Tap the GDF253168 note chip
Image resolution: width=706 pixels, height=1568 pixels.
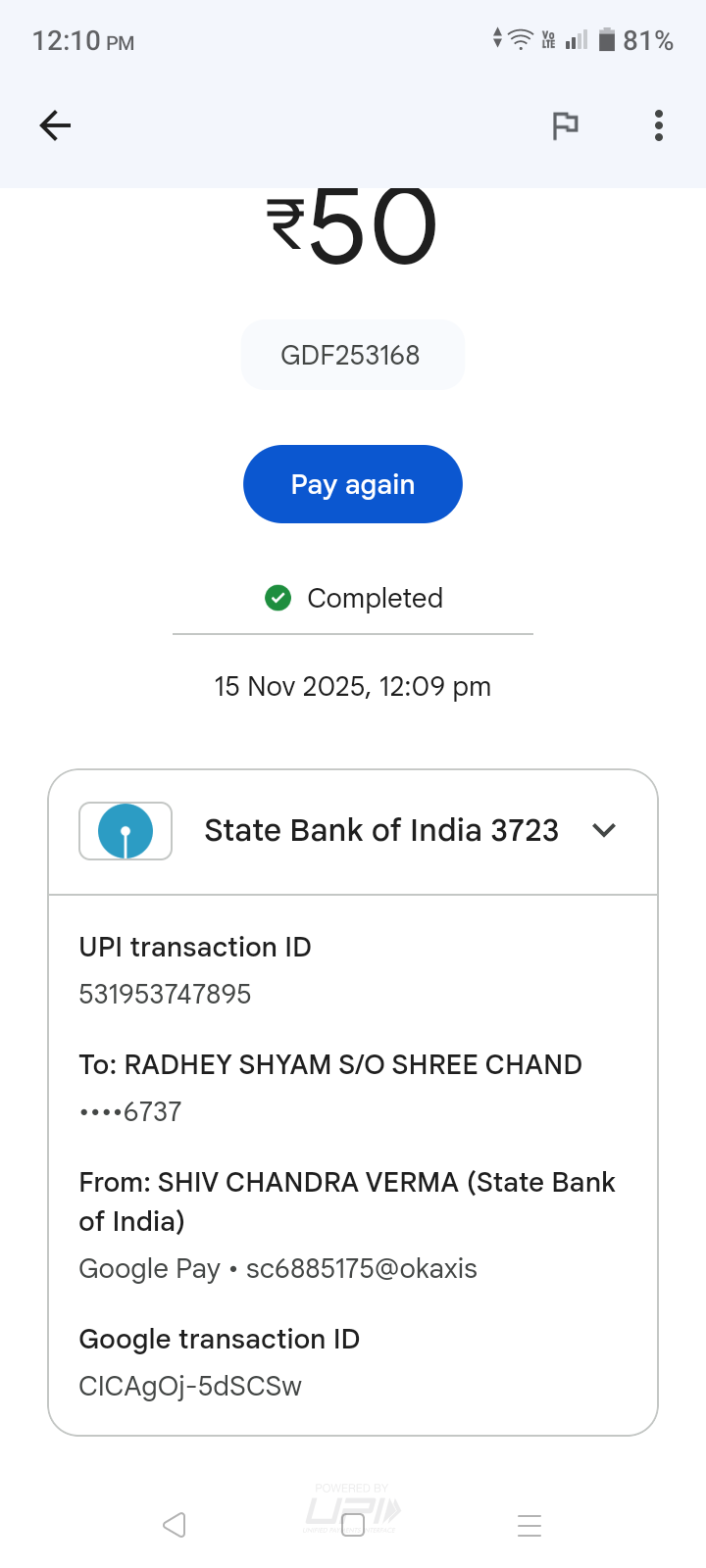click(351, 355)
